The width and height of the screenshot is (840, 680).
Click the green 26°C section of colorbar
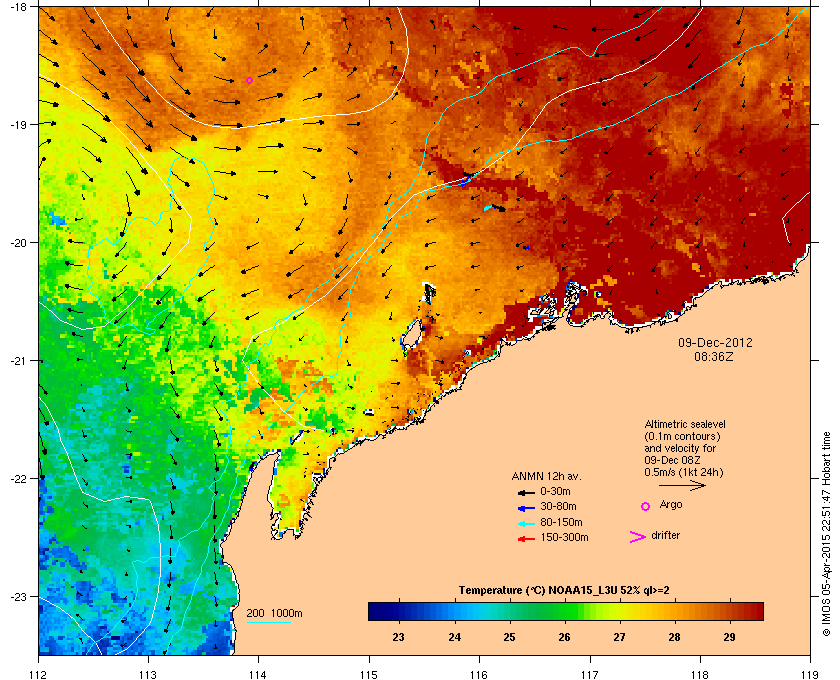tap(564, 611)
